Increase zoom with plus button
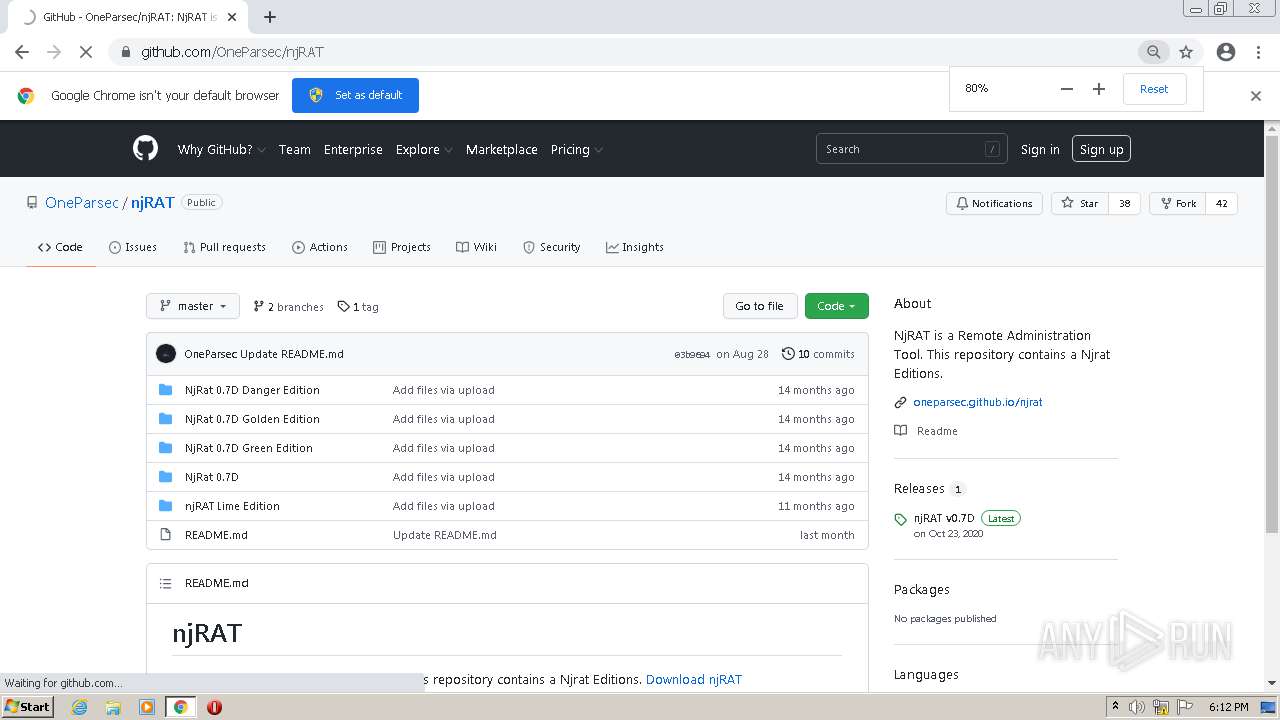 (x=1099, y=89)
